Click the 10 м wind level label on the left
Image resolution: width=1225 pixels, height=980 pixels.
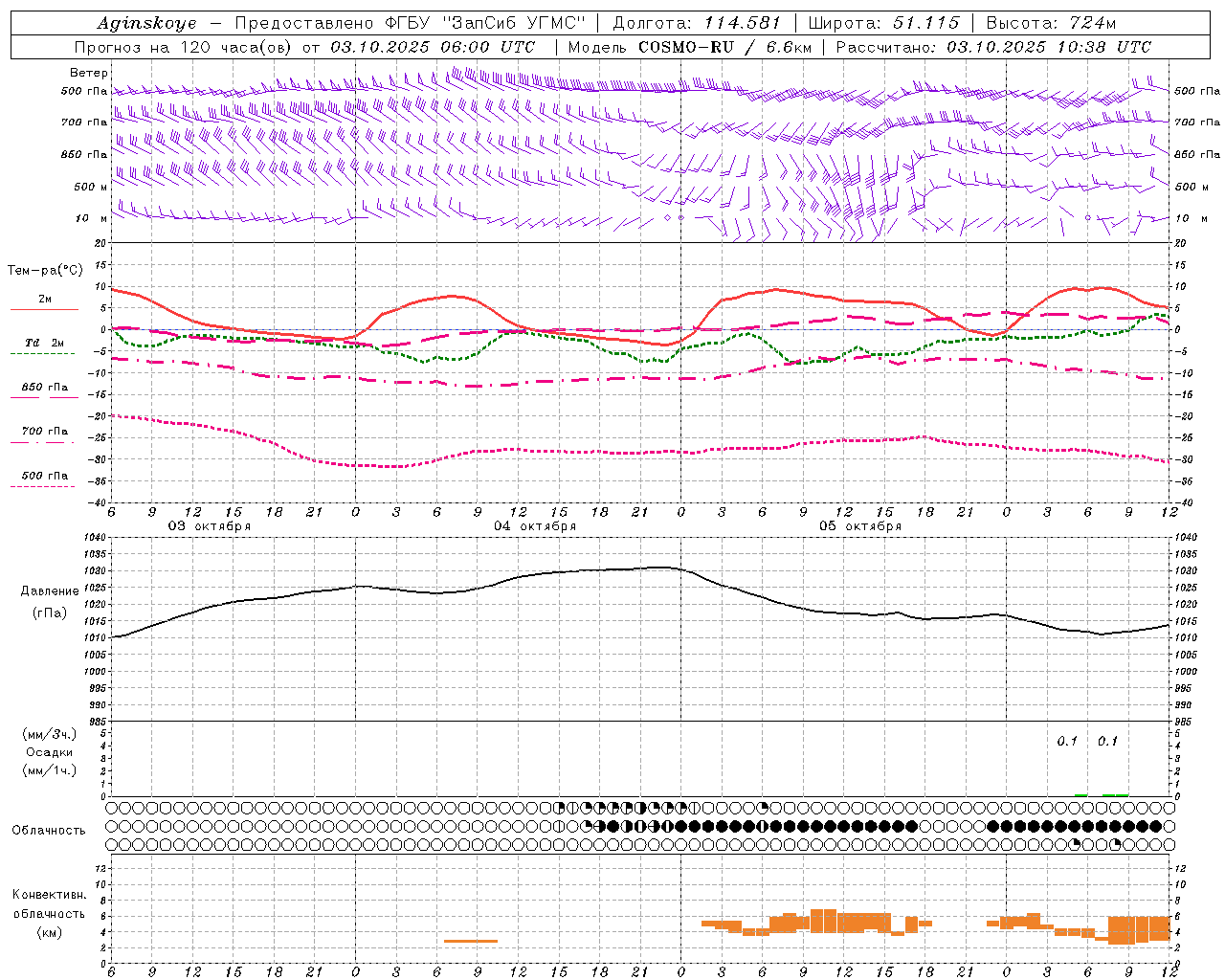[x=92, y=218]
